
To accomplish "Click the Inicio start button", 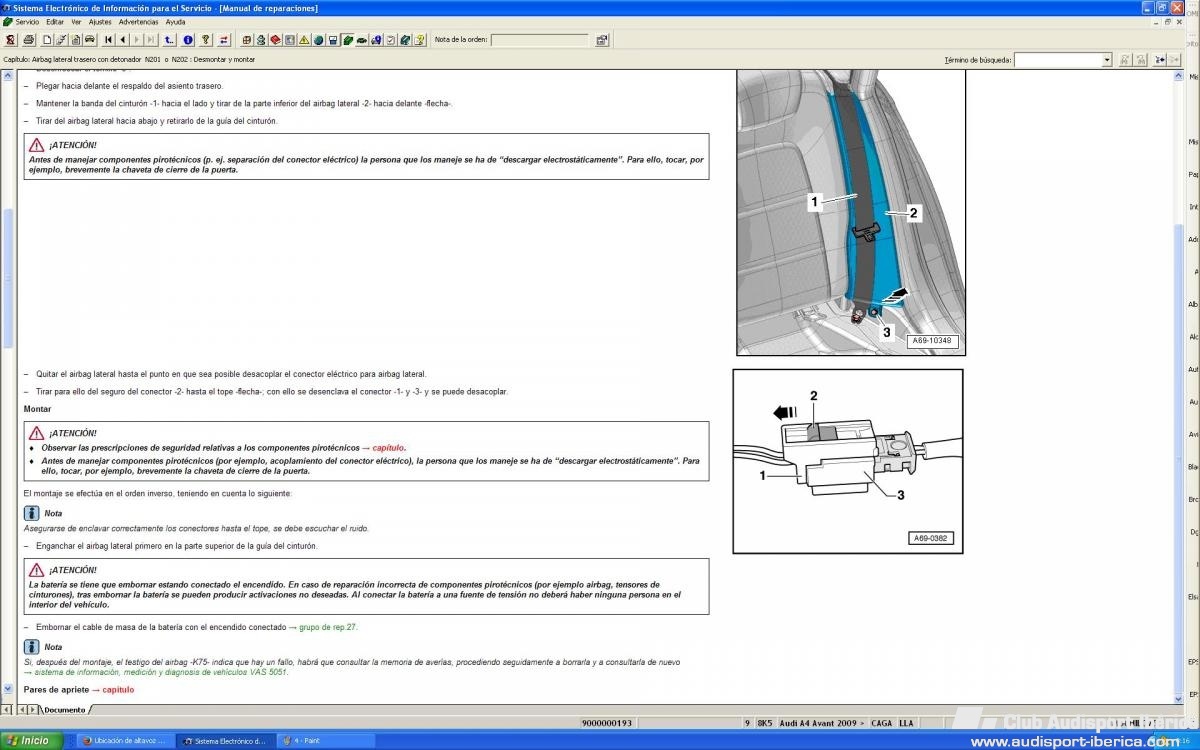I will point(32,741).
